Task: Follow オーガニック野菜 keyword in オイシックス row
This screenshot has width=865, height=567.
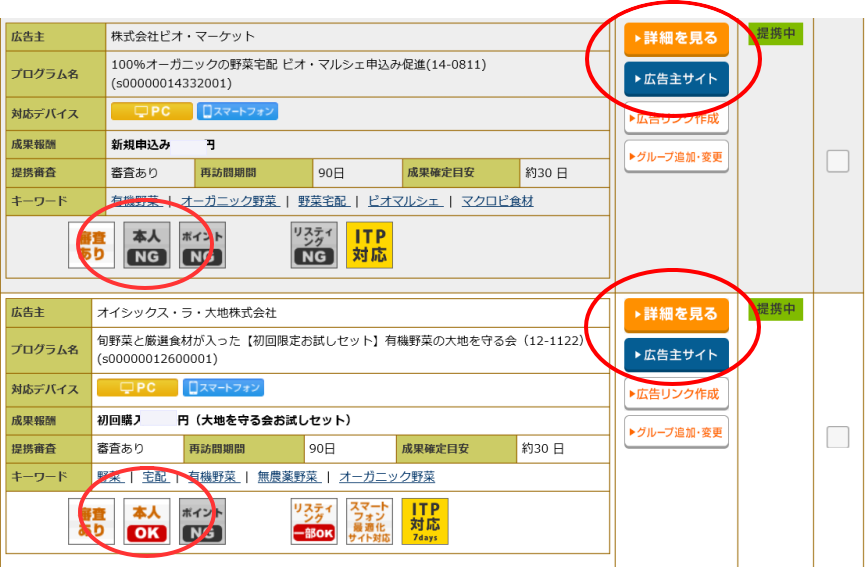Action: pos(387,477)
